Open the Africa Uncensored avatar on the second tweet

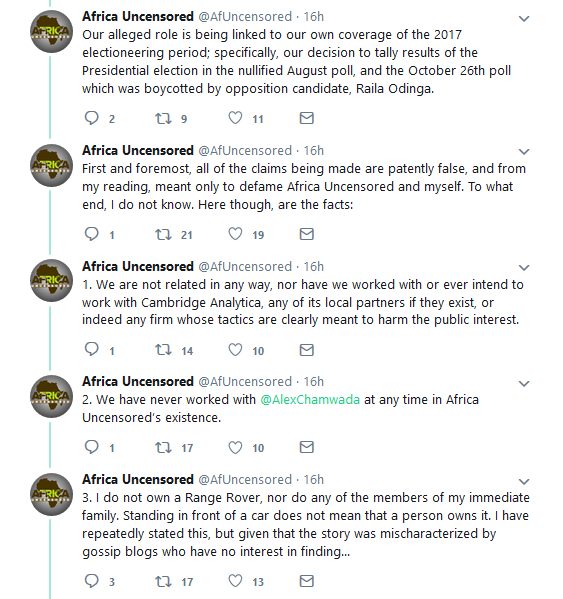click(x=51, y=165)
